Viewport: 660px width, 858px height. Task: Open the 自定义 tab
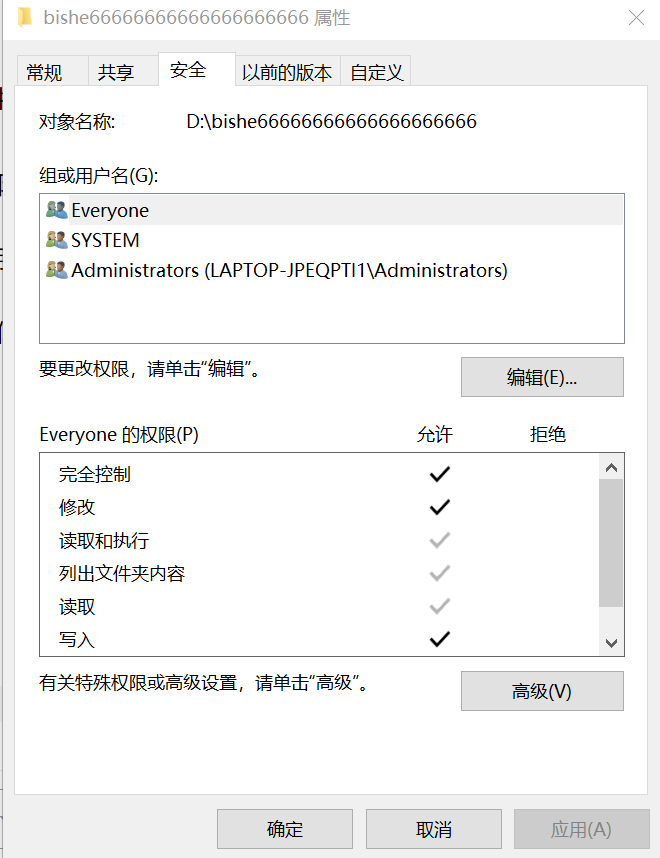(x=376, y=71)
